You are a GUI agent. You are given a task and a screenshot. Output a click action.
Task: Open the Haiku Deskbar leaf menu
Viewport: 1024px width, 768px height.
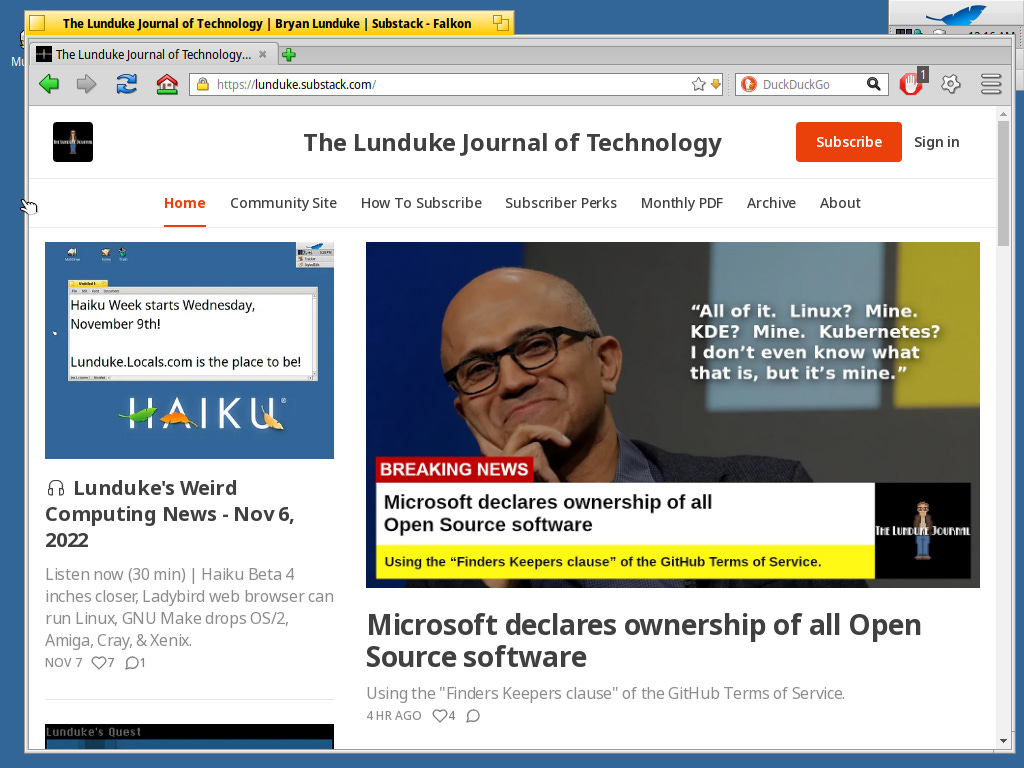tap(956, 14)
